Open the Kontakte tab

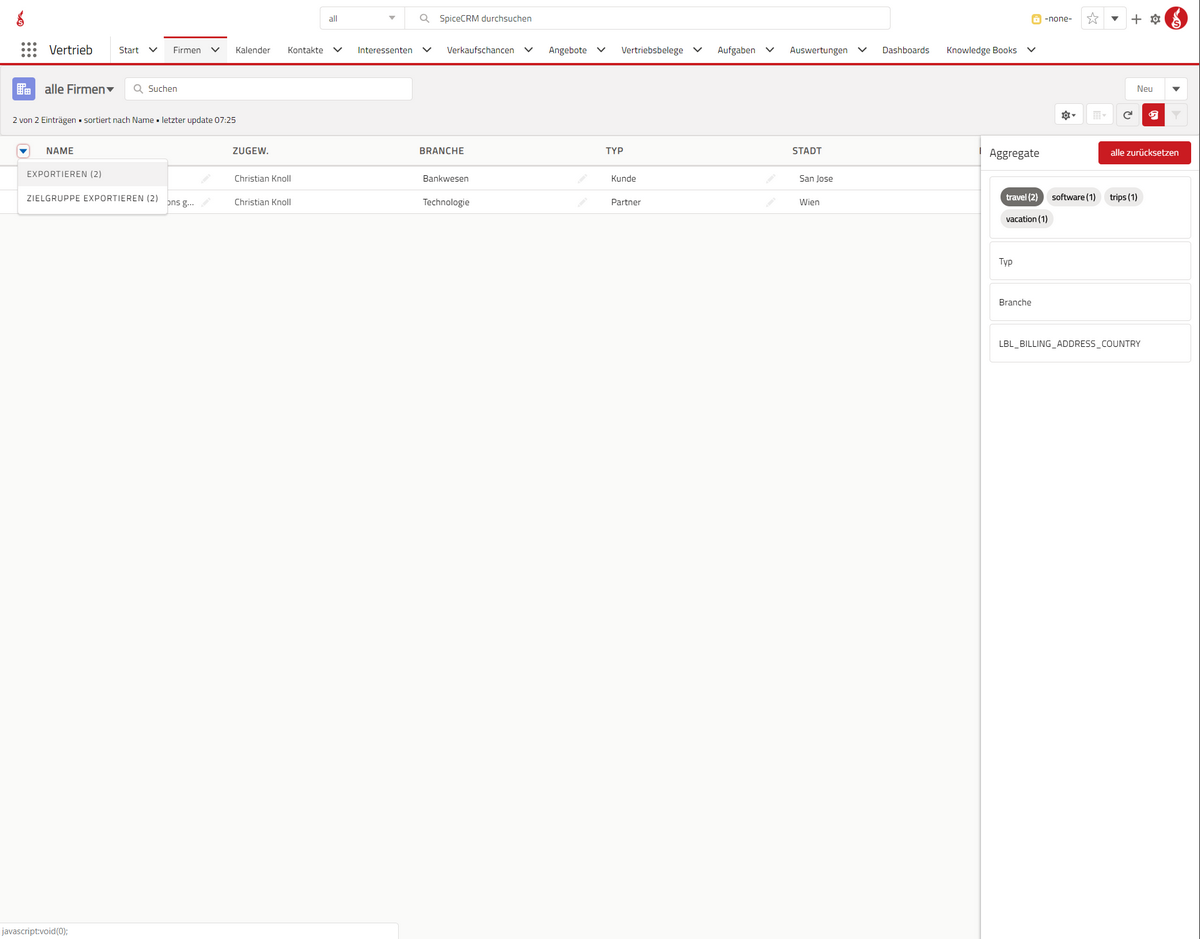pos(305,50)
